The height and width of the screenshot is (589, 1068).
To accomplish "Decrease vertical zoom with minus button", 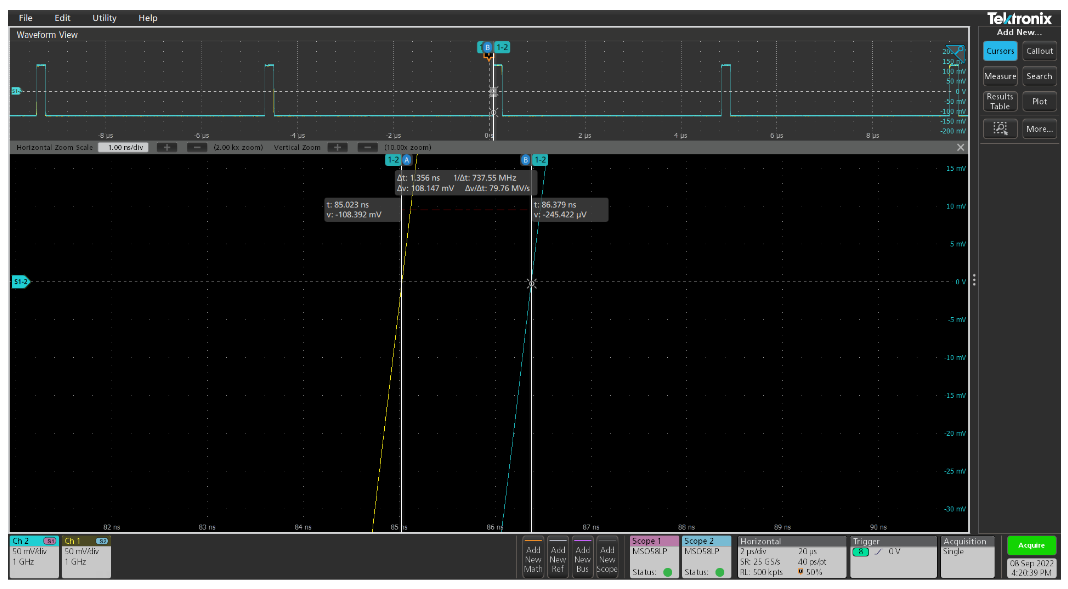I will (x=368, y=147).
